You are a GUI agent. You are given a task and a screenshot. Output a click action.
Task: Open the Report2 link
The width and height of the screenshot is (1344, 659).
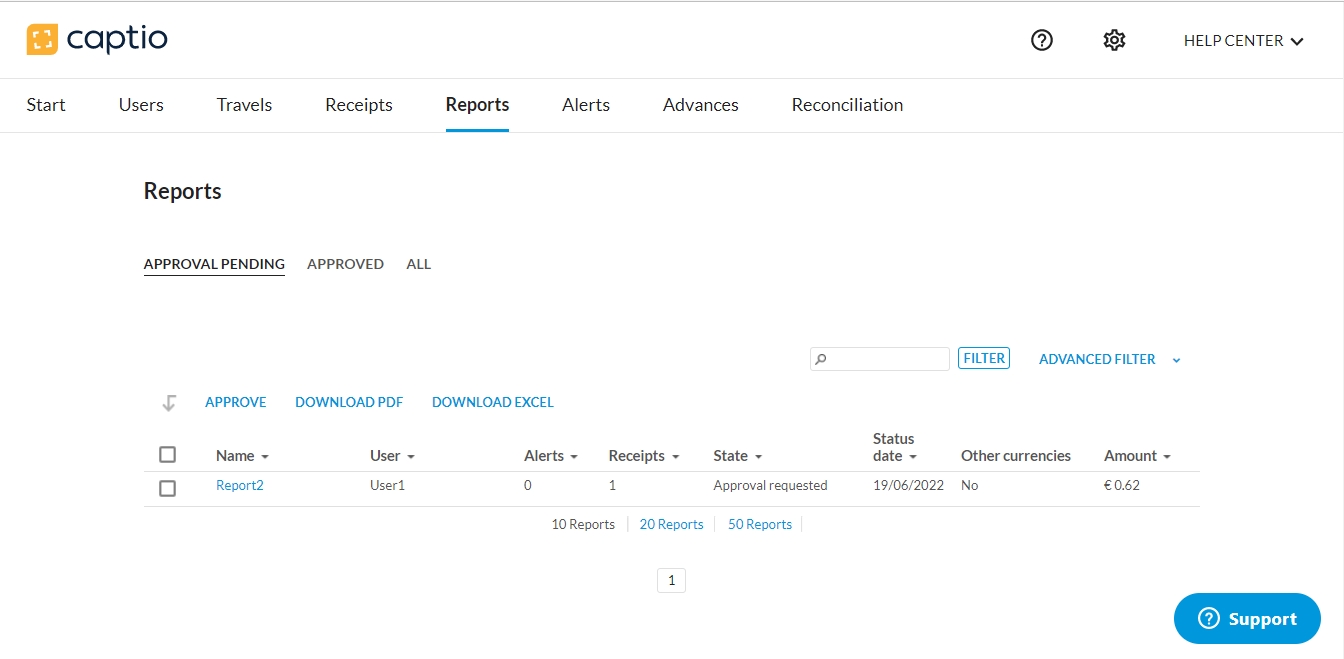coord(239,486)
